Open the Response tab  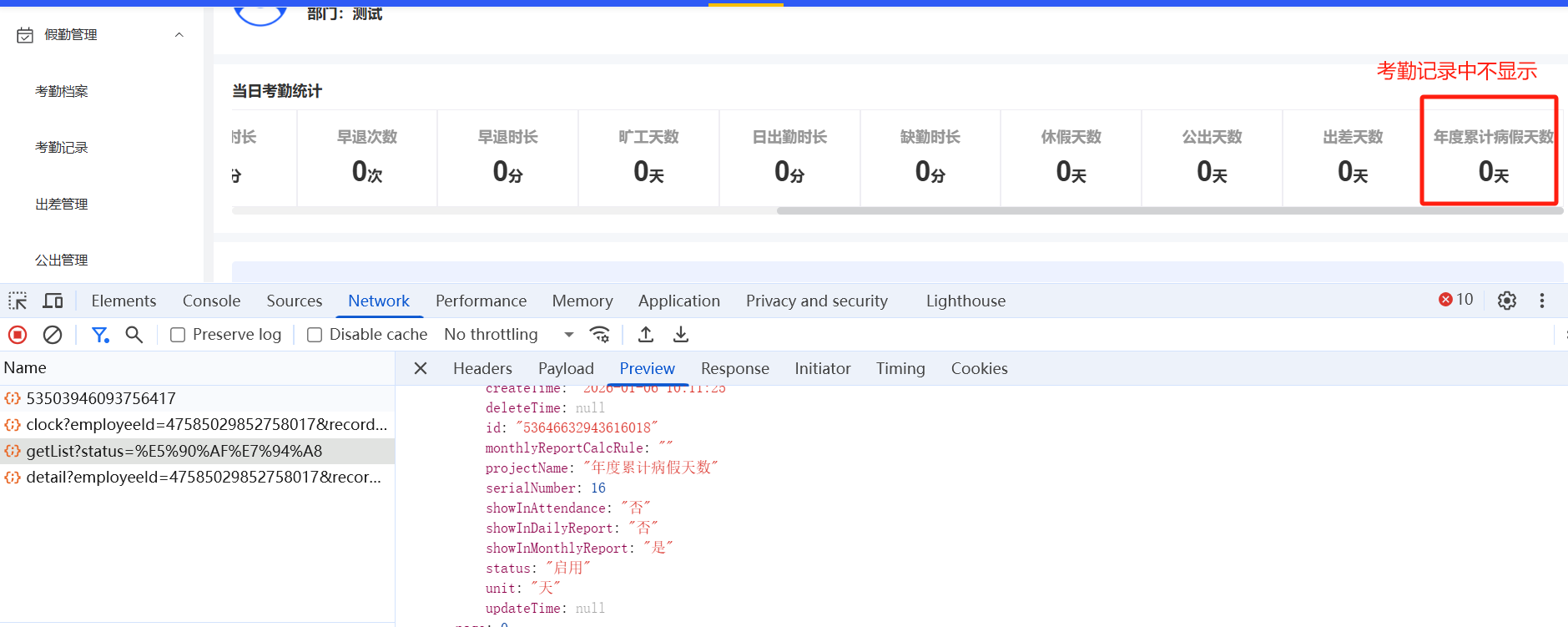pos(734,368)
